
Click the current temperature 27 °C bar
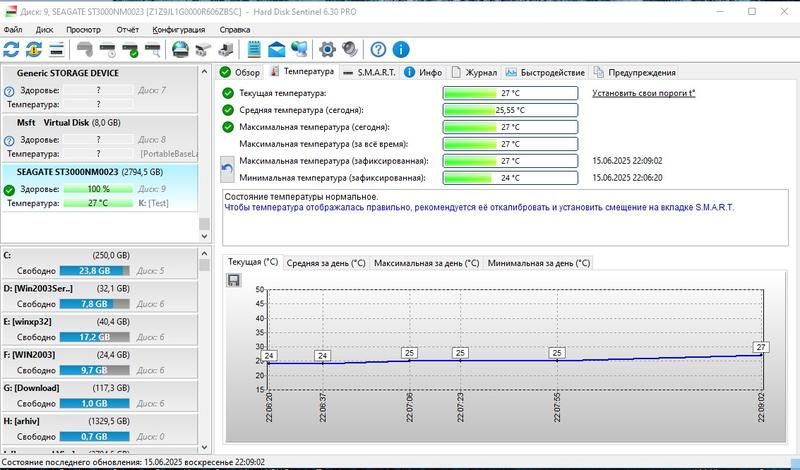point(510,93)
